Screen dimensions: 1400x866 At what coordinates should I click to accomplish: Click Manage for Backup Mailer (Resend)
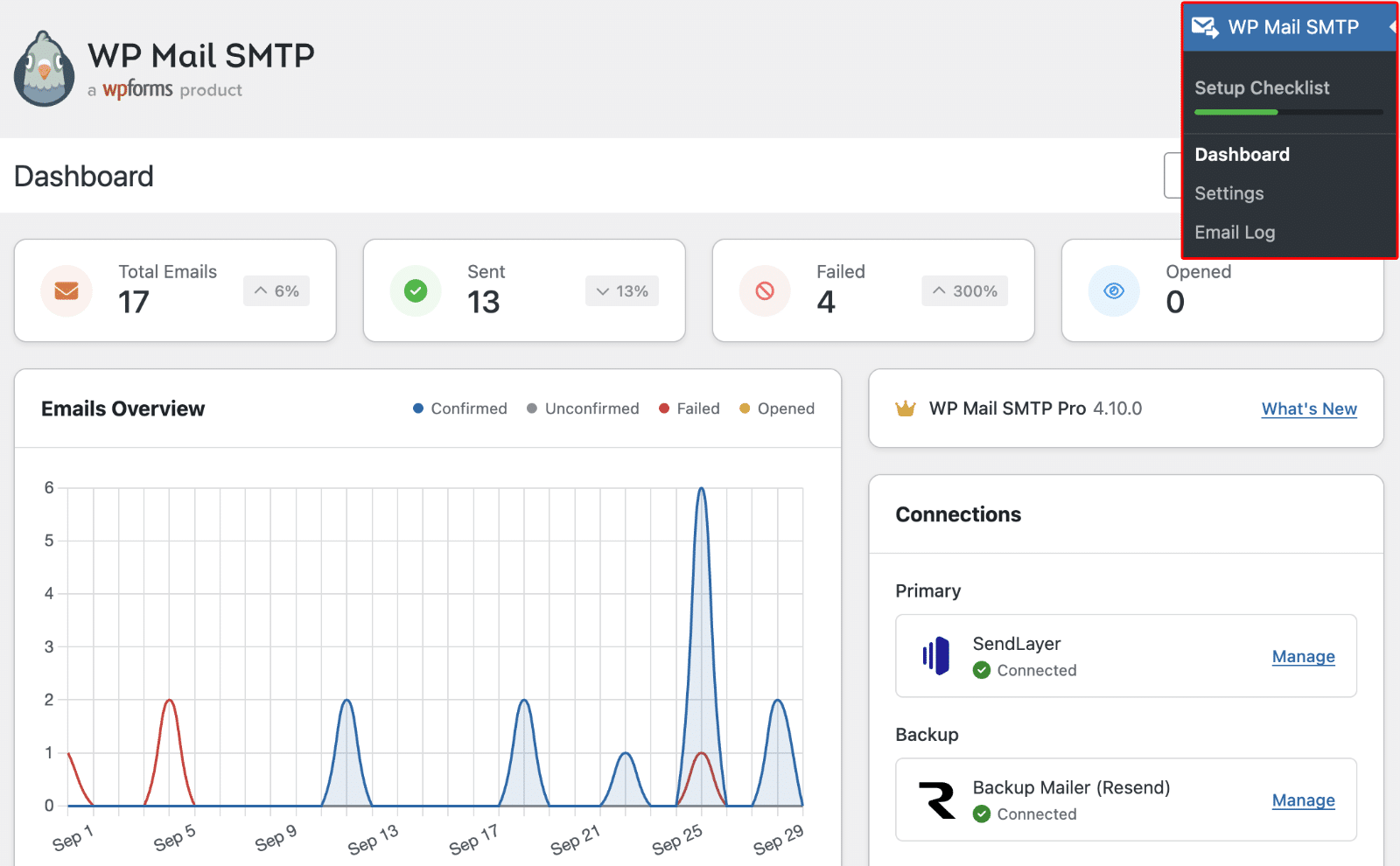(x=1304, y=800)
